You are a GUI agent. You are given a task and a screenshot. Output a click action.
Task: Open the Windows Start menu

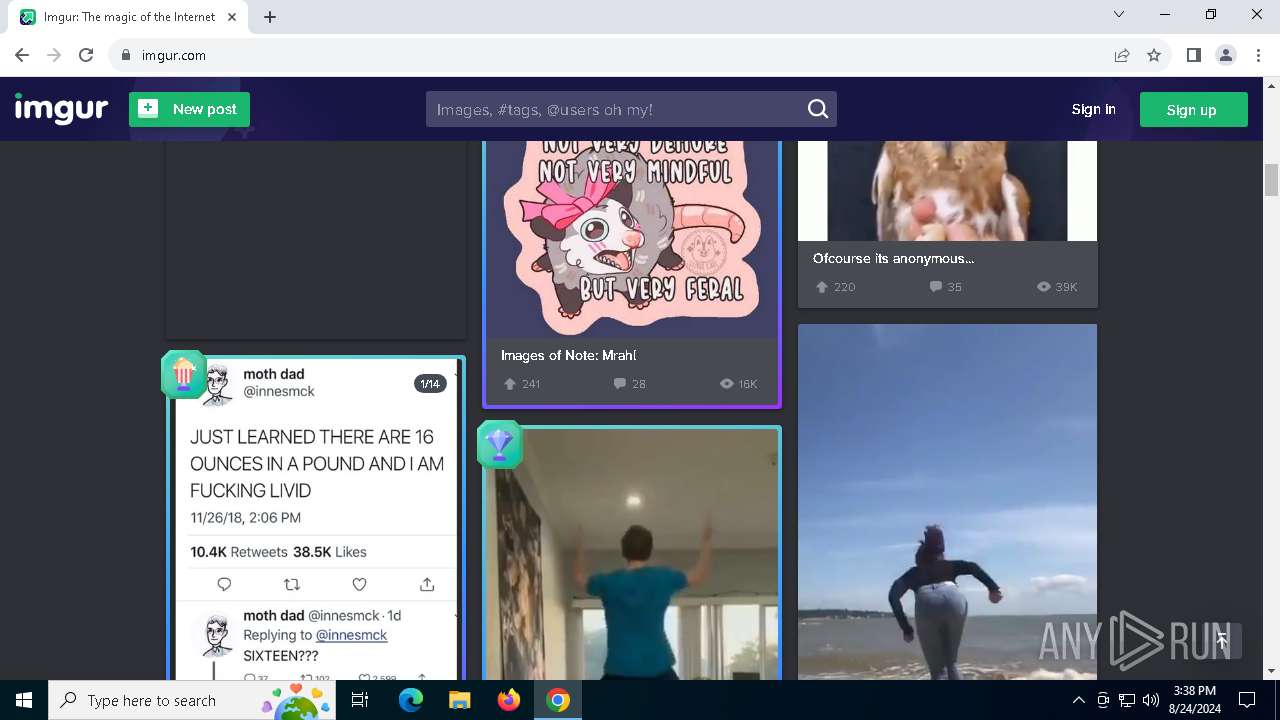coord(24,700)
